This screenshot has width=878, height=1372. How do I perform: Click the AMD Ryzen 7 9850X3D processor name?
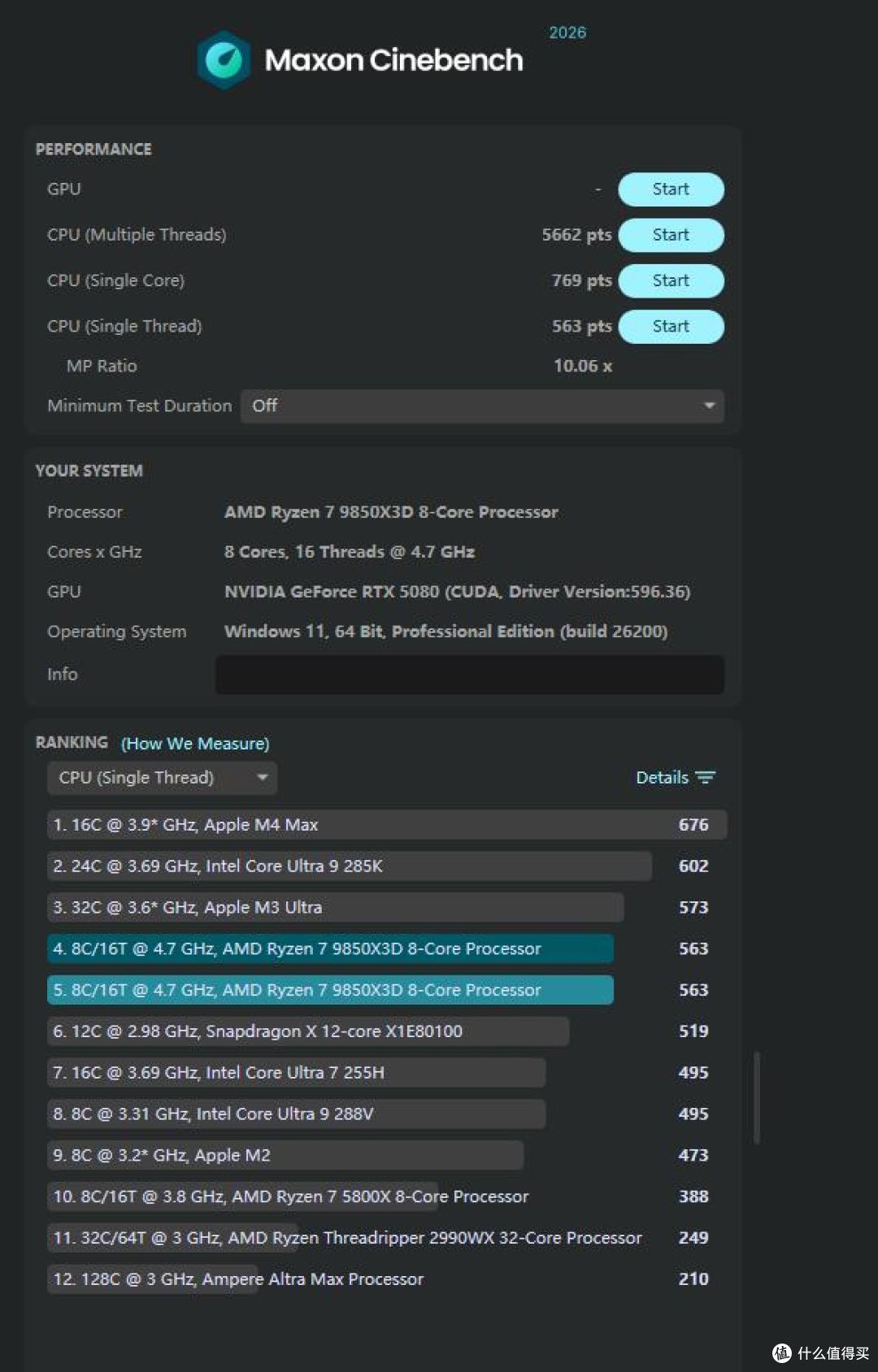tap(391, 512)
